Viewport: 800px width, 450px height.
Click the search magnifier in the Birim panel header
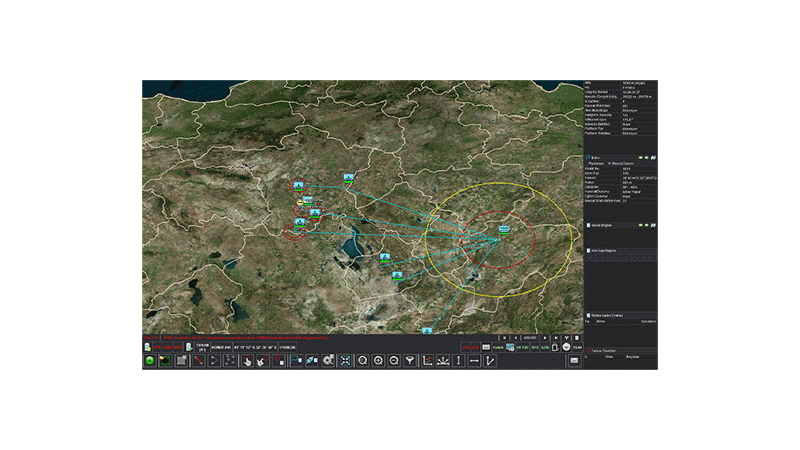pyautogui.click(x=588, y=158)
